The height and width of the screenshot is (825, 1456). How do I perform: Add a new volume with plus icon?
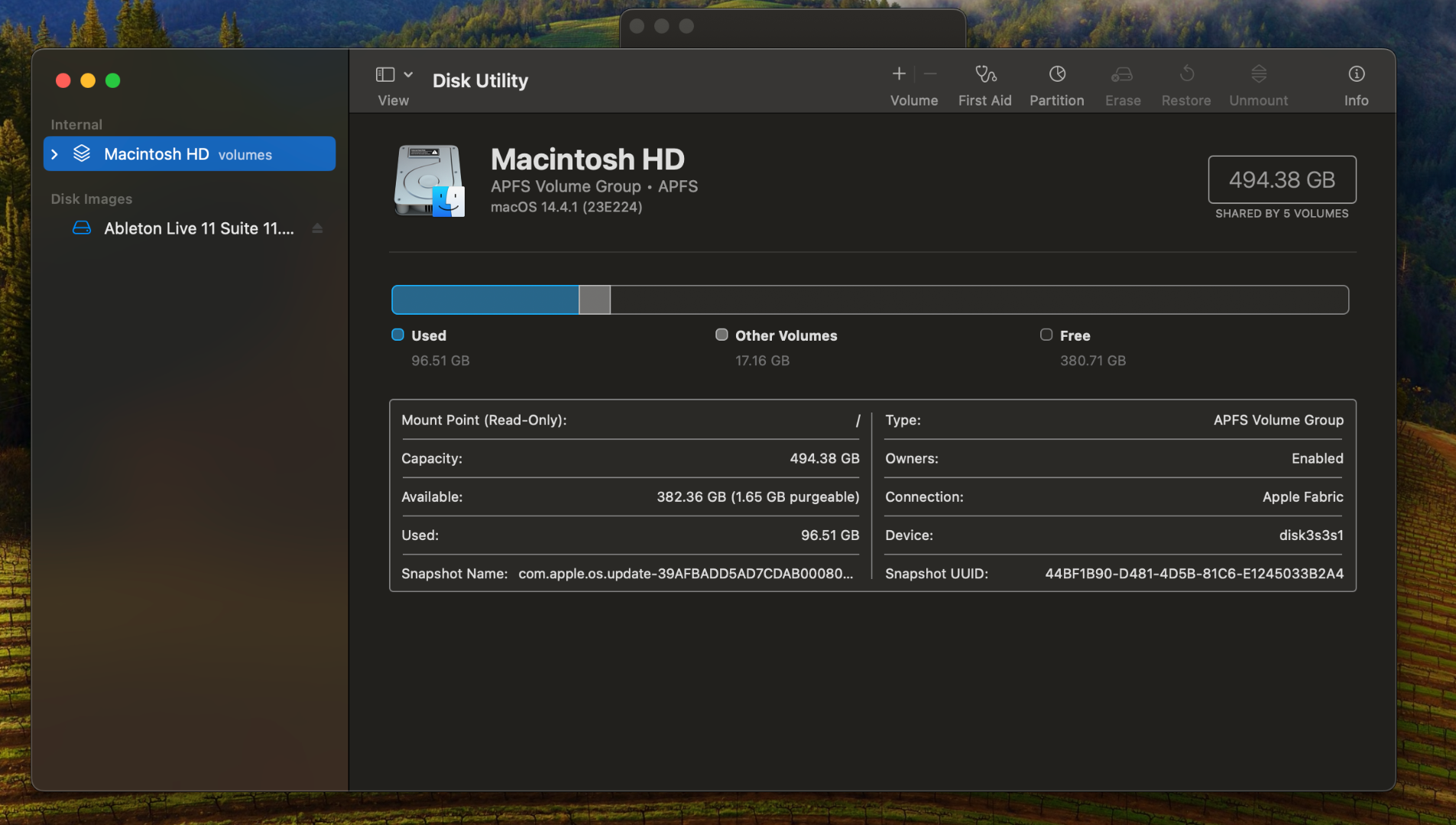coord(899,73)
